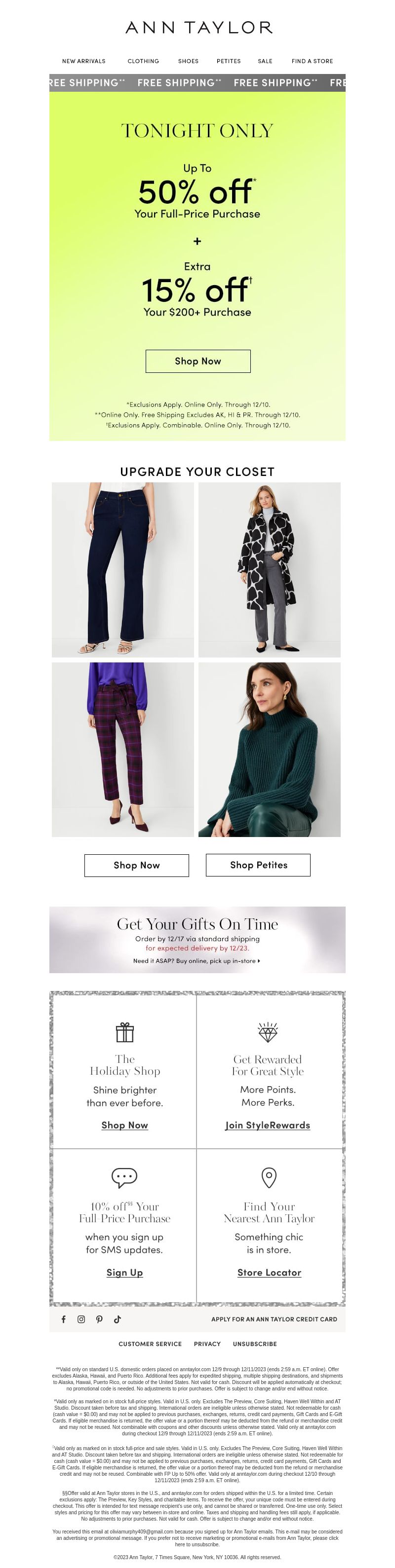Open the Facebook social icon
The width and height of the screenshot is (395, 1568).
tap(63, 1319)
